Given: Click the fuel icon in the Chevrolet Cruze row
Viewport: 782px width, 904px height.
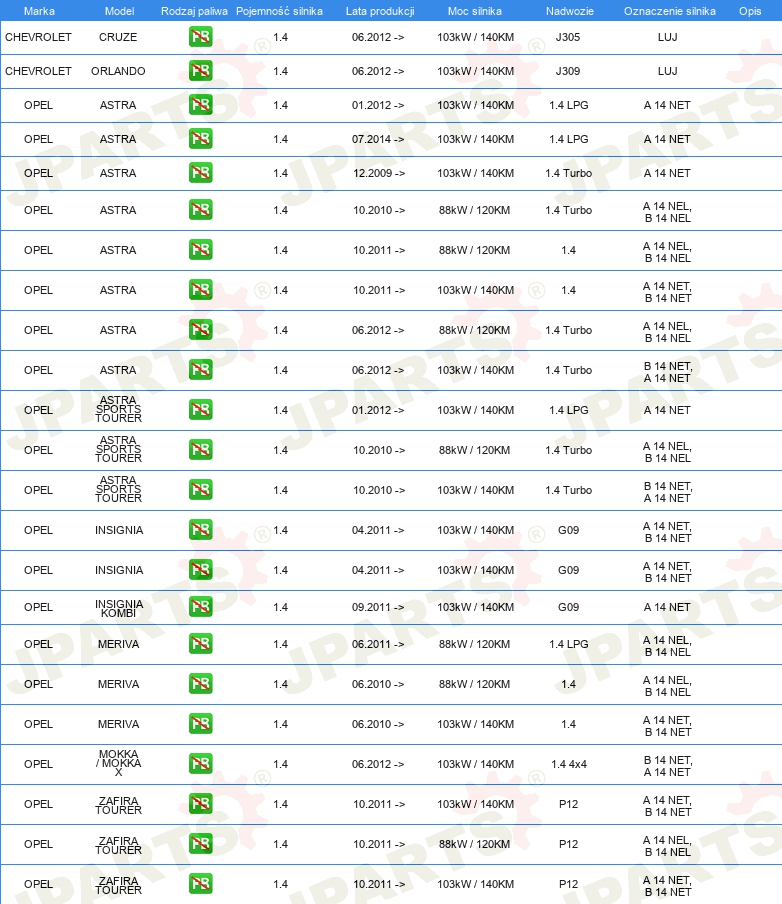Looking at the screenshot, I should [x=201, y=37].
